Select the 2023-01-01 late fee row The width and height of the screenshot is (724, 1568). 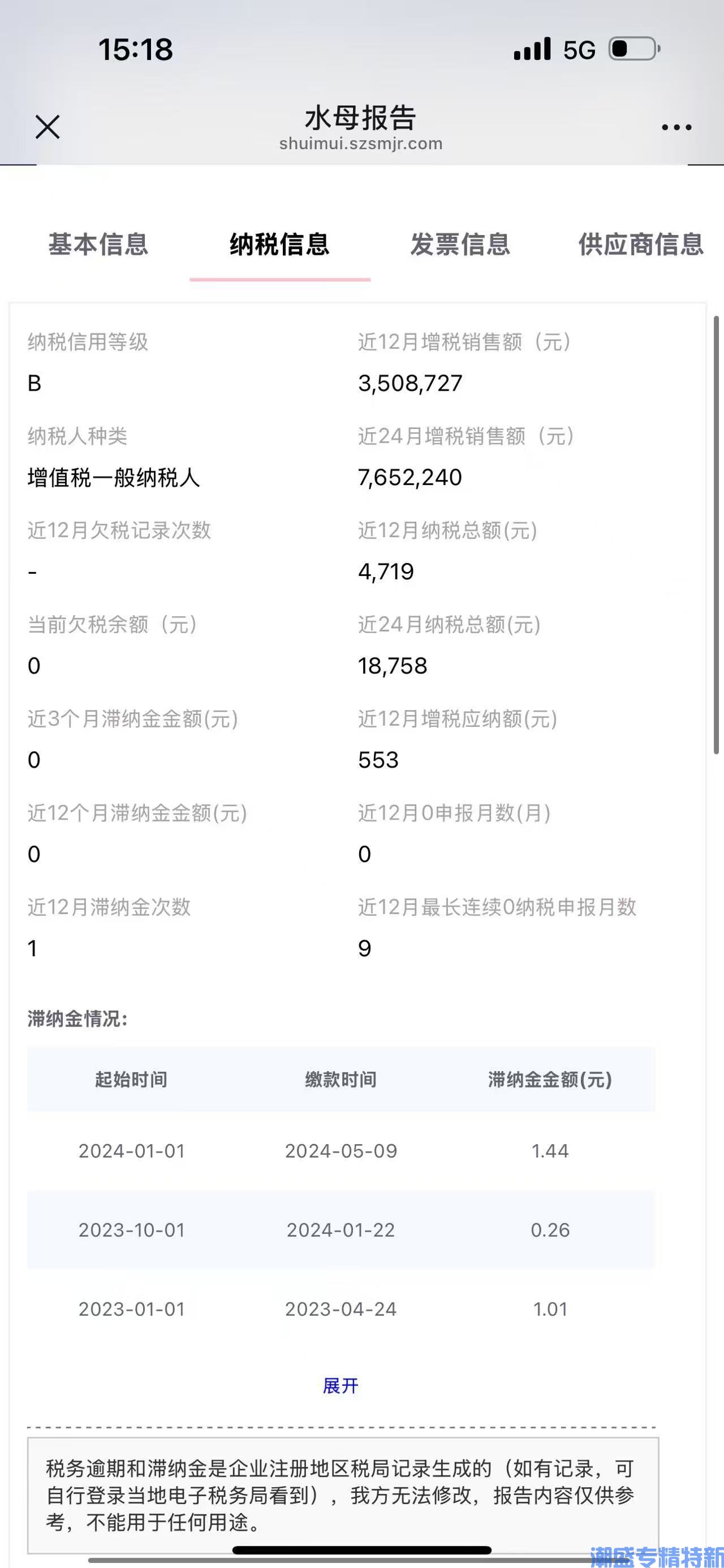pos(341,1309)
